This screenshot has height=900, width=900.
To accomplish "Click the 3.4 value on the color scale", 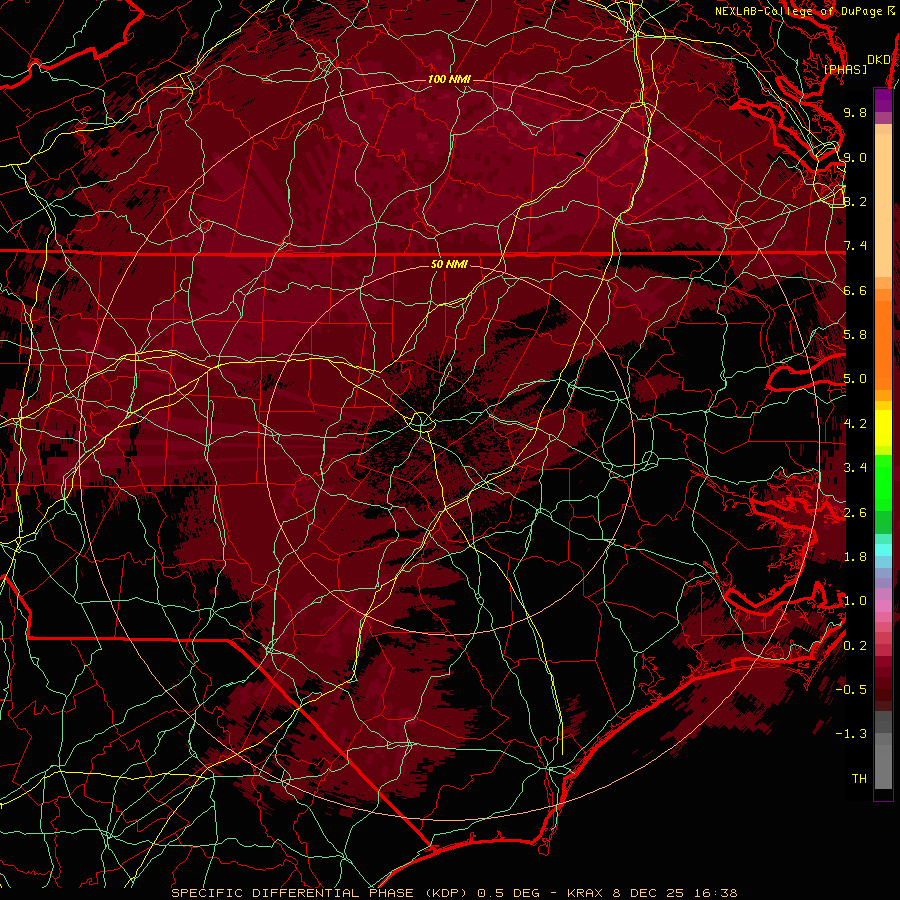I will point(855,468).
